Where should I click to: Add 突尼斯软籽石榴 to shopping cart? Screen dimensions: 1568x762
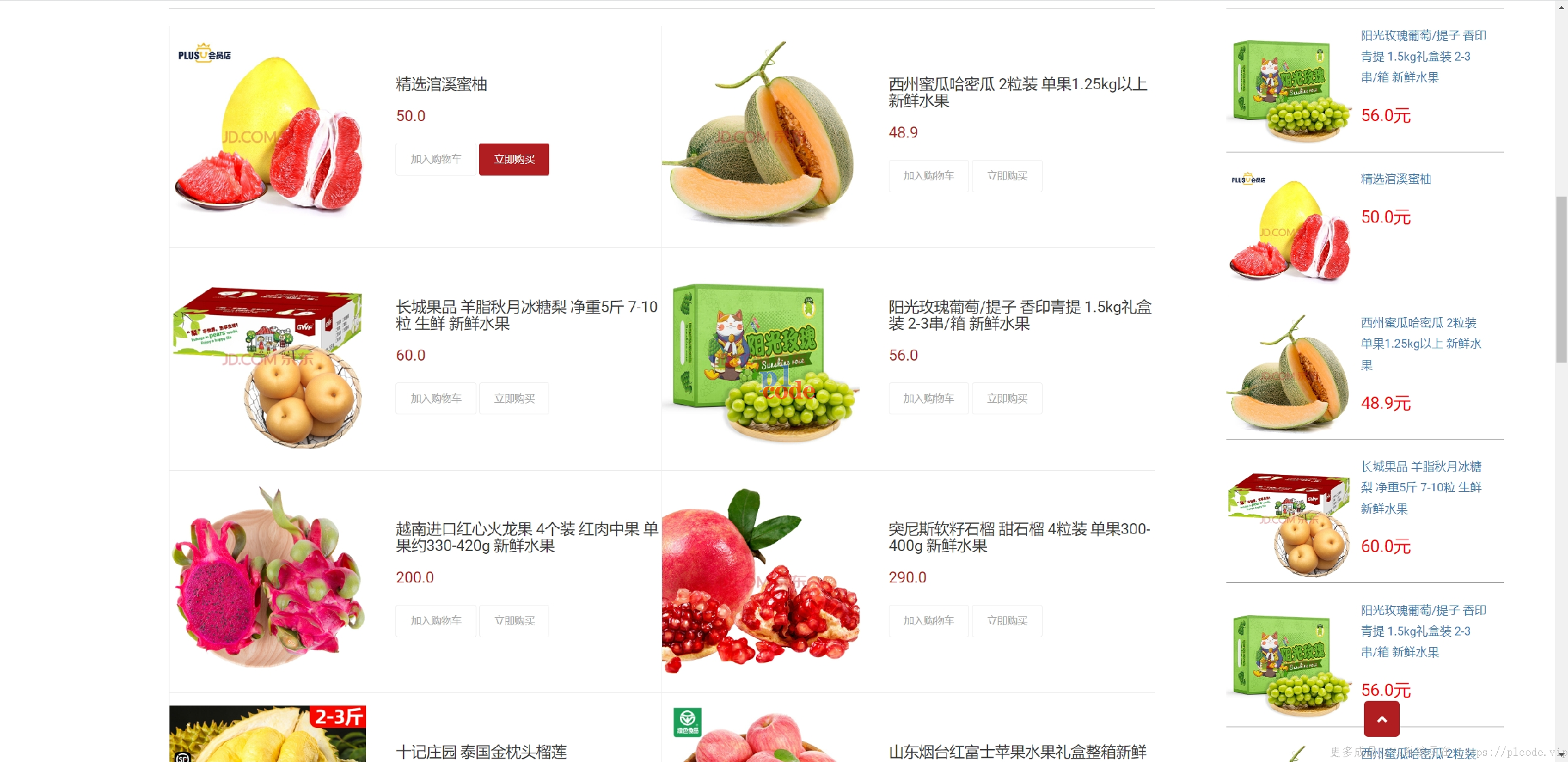tap(928, 620)
